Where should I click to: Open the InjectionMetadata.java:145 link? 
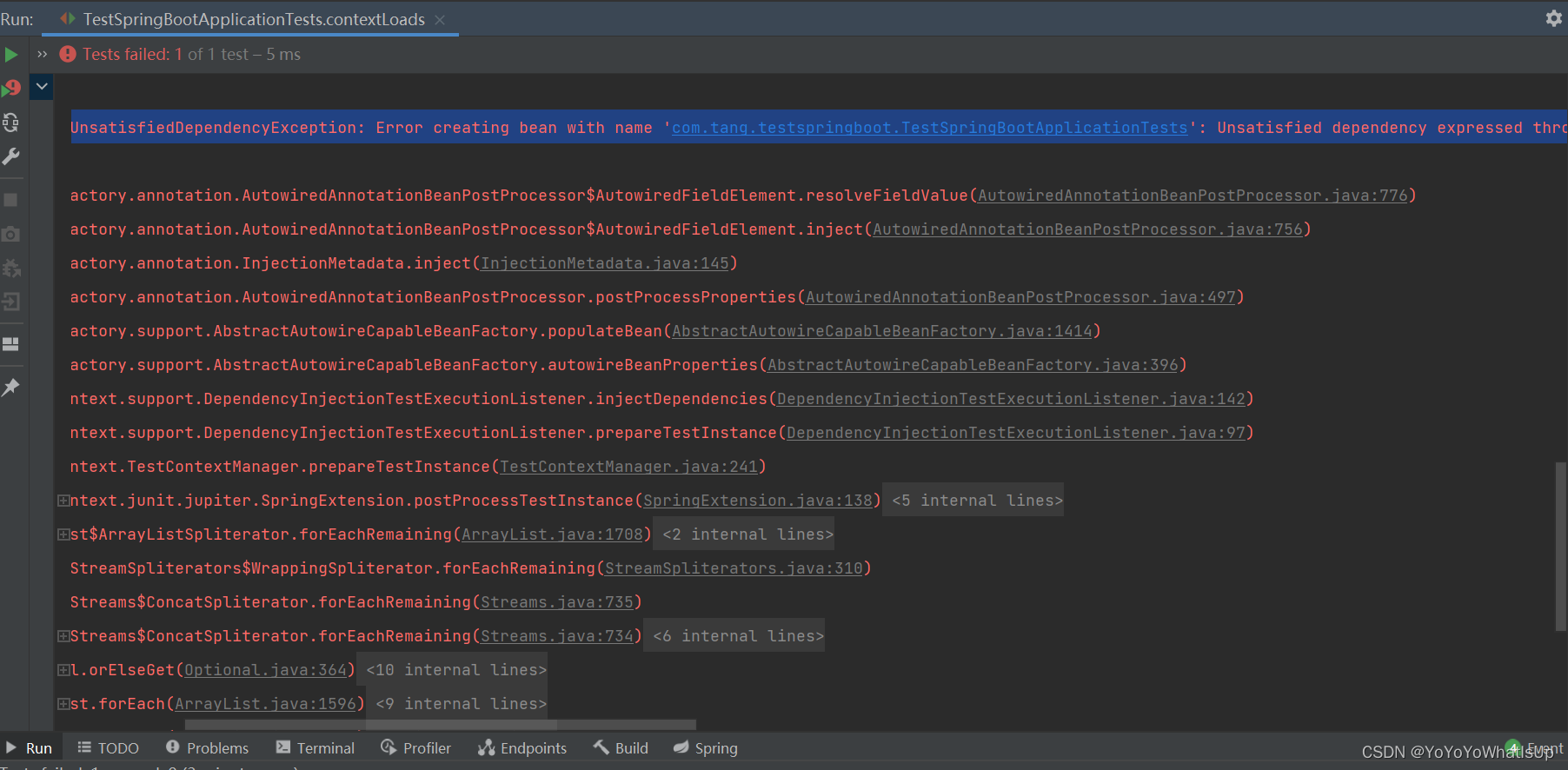click(604, 263)
